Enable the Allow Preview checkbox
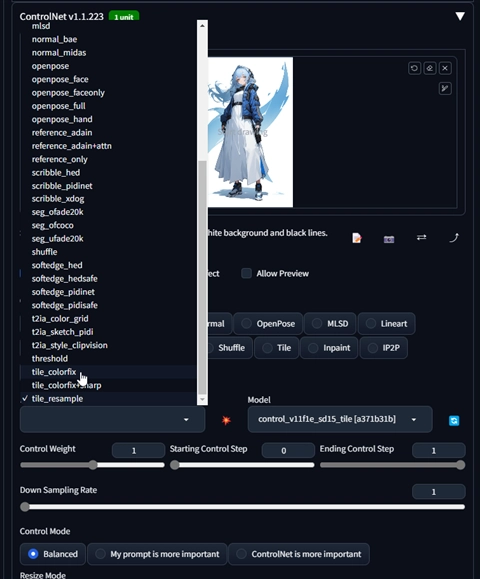Image resolution: width=480 pixels, height=579 pixels. click(x=246, y=273)
